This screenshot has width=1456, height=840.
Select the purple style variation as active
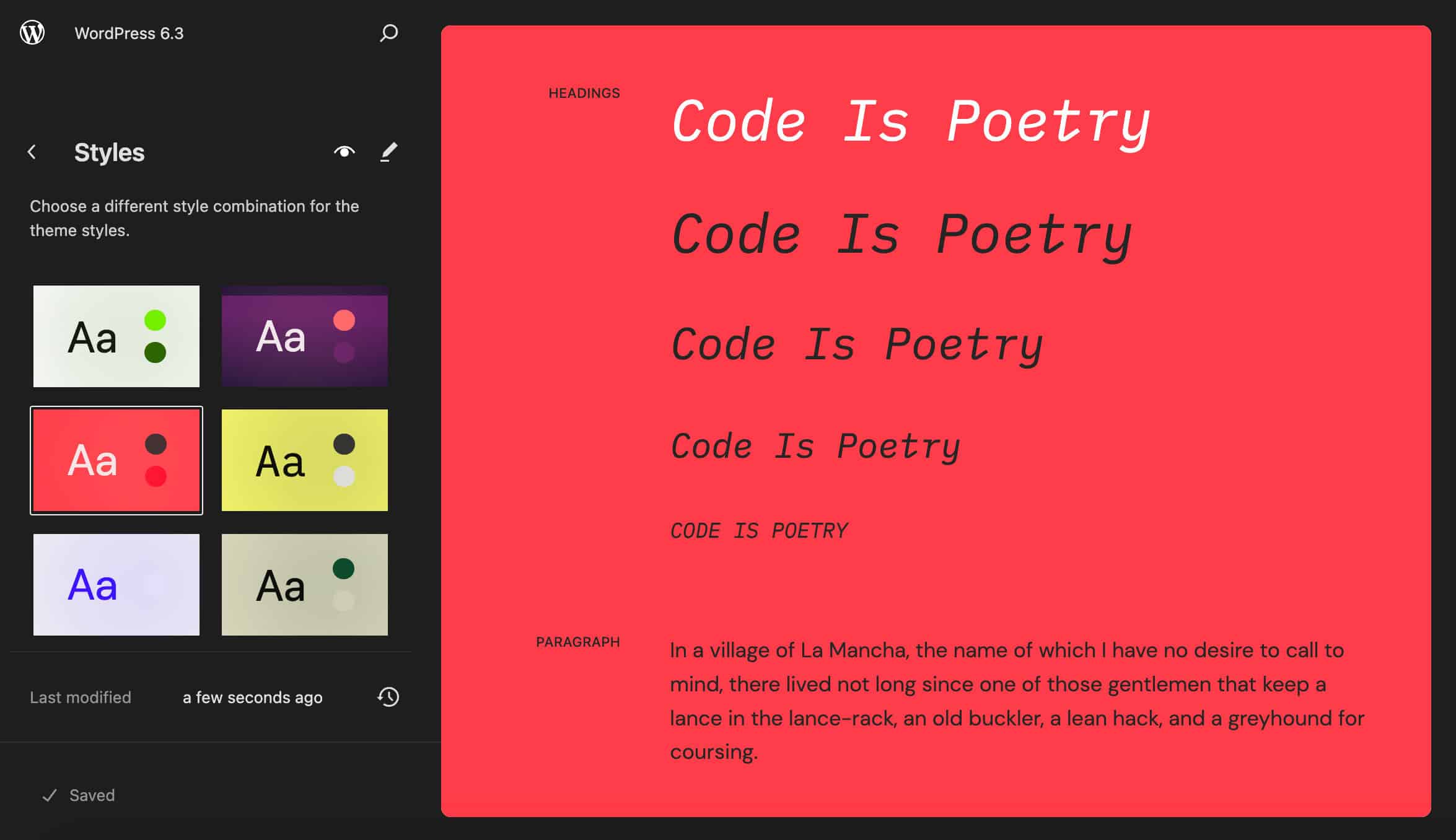point(304,336)
